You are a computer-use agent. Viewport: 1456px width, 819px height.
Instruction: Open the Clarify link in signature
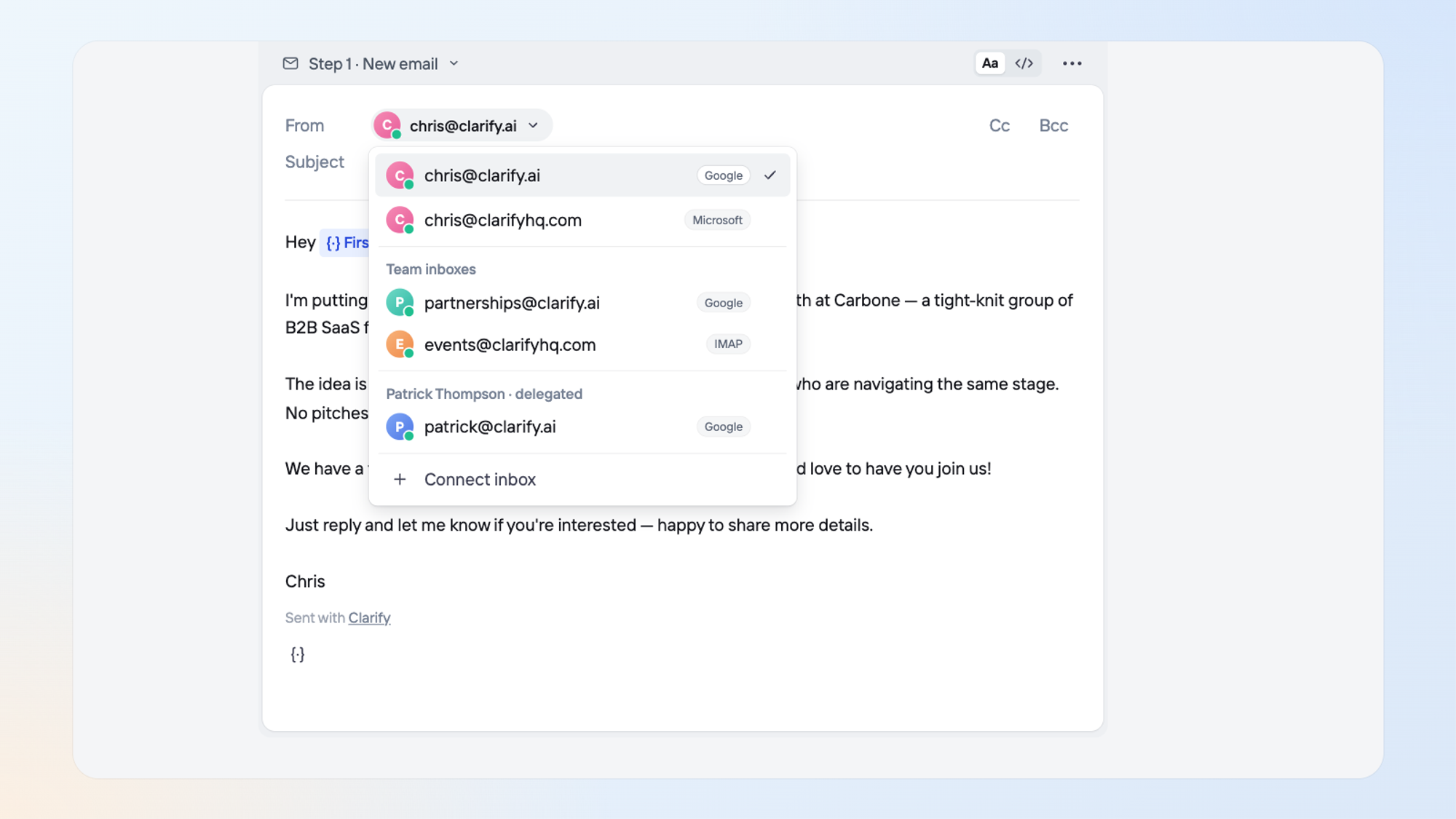pyautogui.click(x=369, y=617)
